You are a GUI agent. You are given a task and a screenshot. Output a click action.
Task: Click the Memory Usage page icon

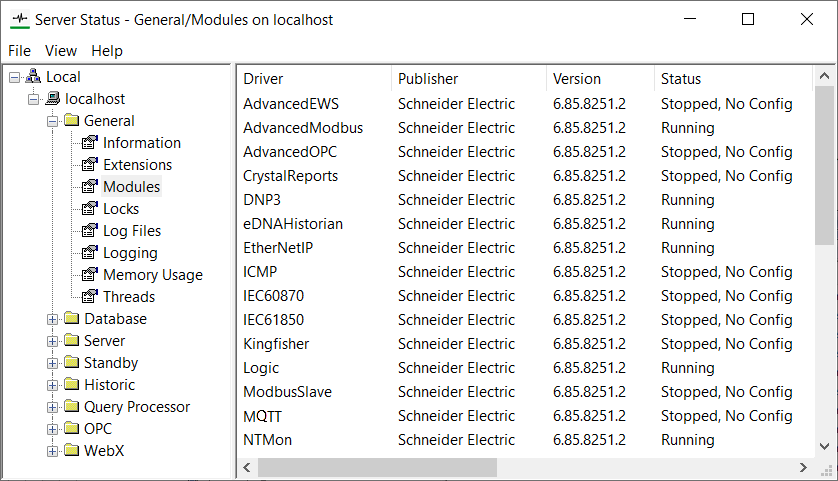(x=90, y=275)
